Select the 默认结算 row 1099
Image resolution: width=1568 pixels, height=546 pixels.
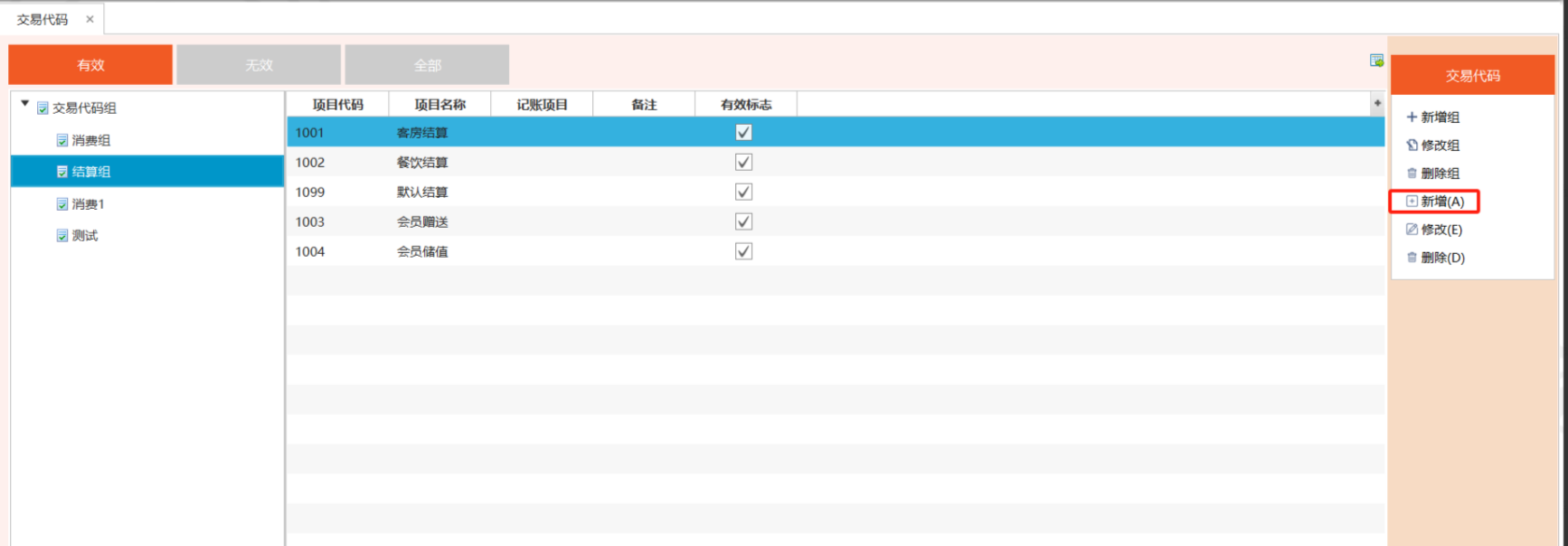pyautogui.click(x=422, y=193)
